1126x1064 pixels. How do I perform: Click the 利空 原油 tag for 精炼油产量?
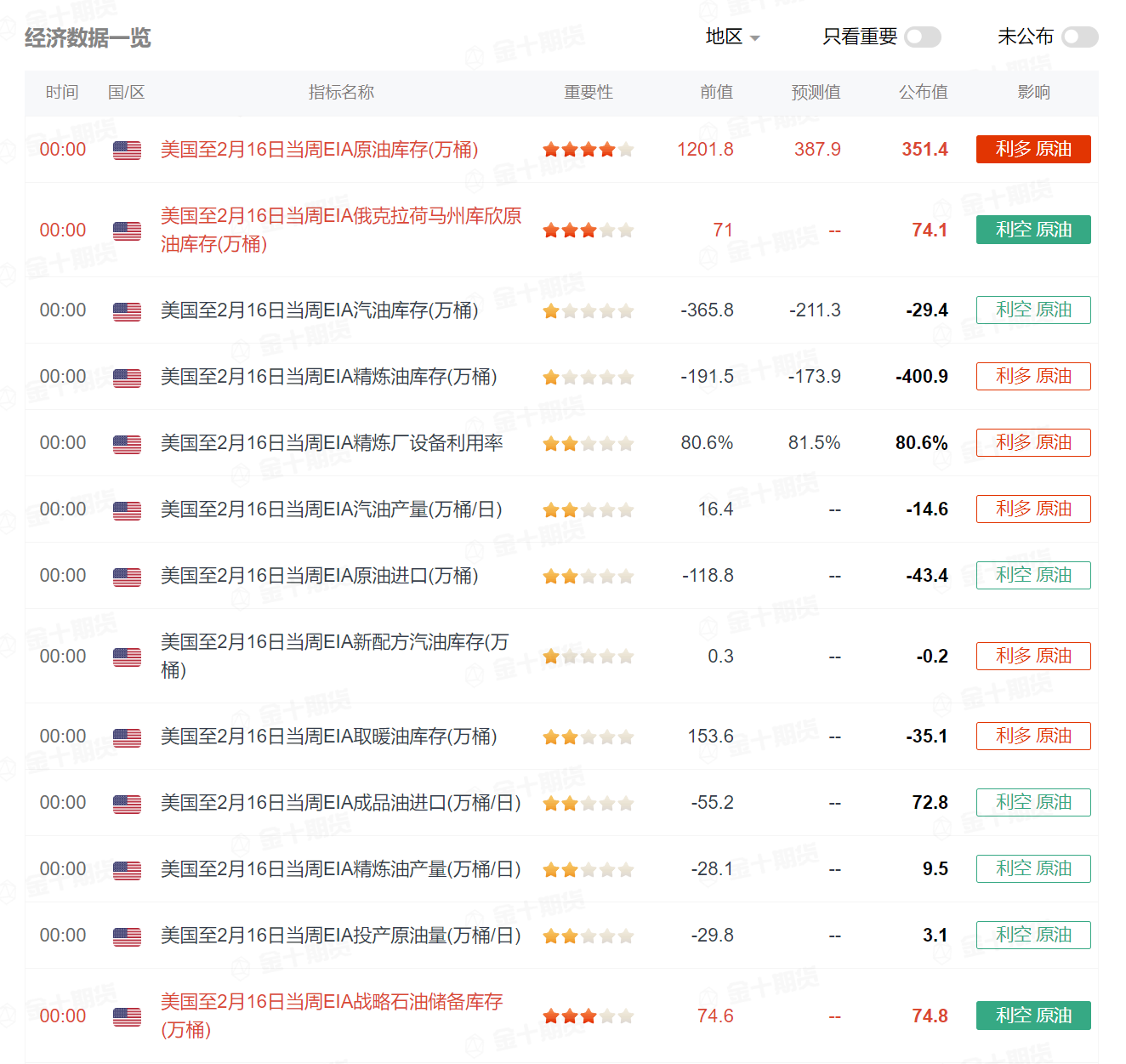(1033, 868)
